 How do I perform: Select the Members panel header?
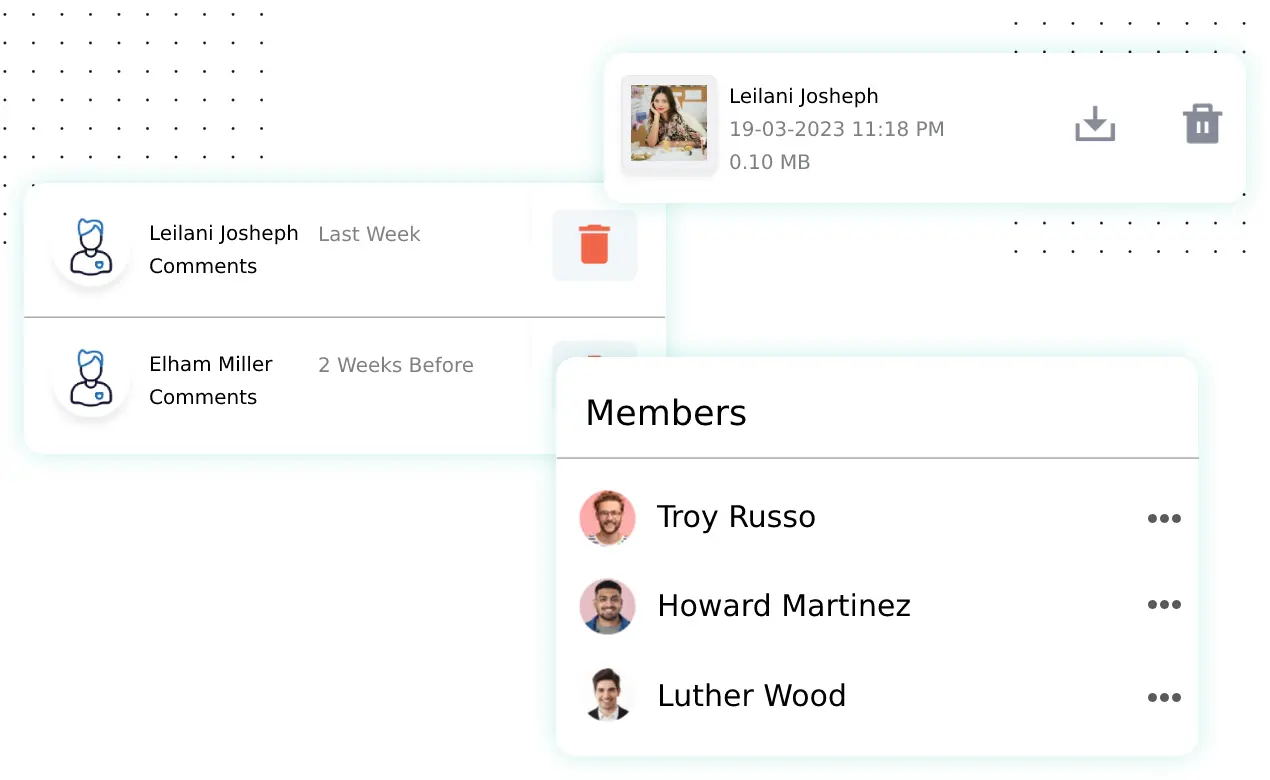pyautogui.click(x=666, y=412)
